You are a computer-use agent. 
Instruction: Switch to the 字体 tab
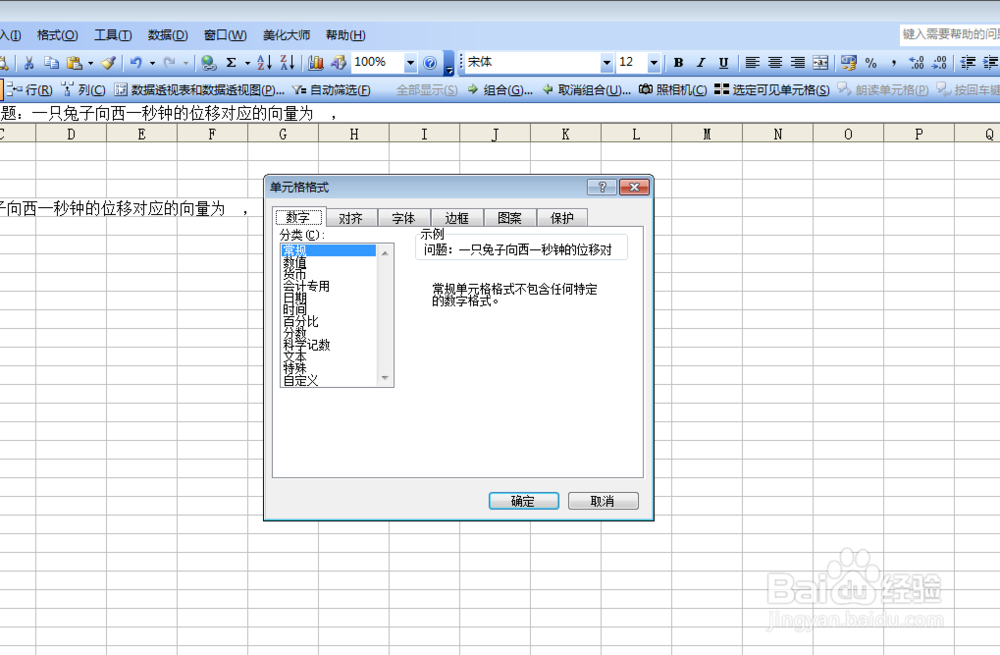[404, 218]
